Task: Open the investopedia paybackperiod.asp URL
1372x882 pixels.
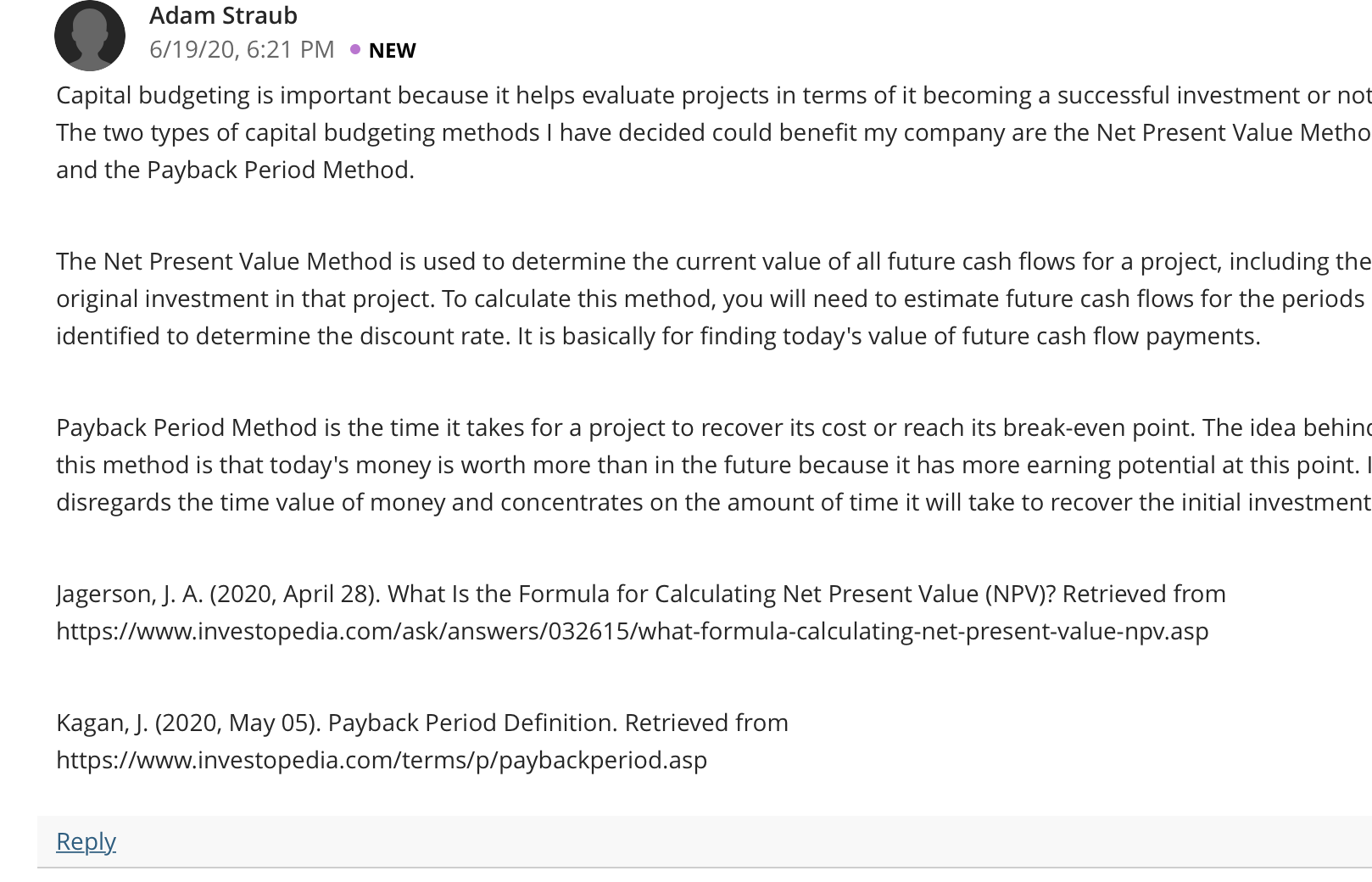Action: (x=382, y=760)
